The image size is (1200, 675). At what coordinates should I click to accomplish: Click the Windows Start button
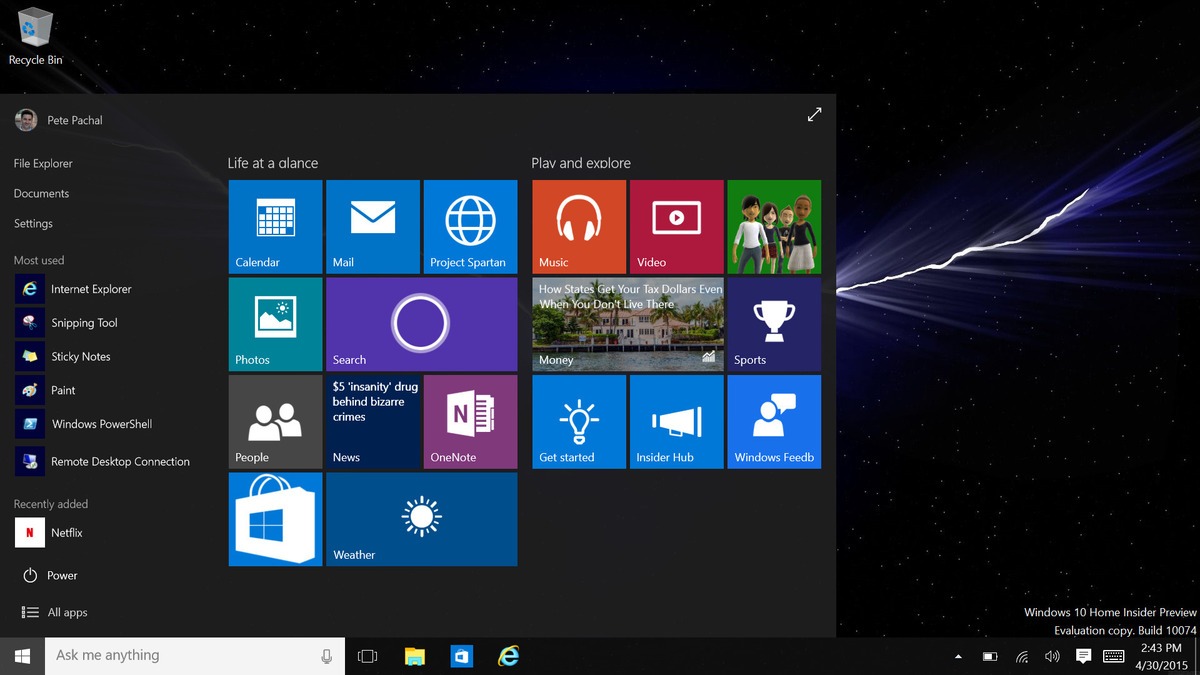(x=22, y=656)
